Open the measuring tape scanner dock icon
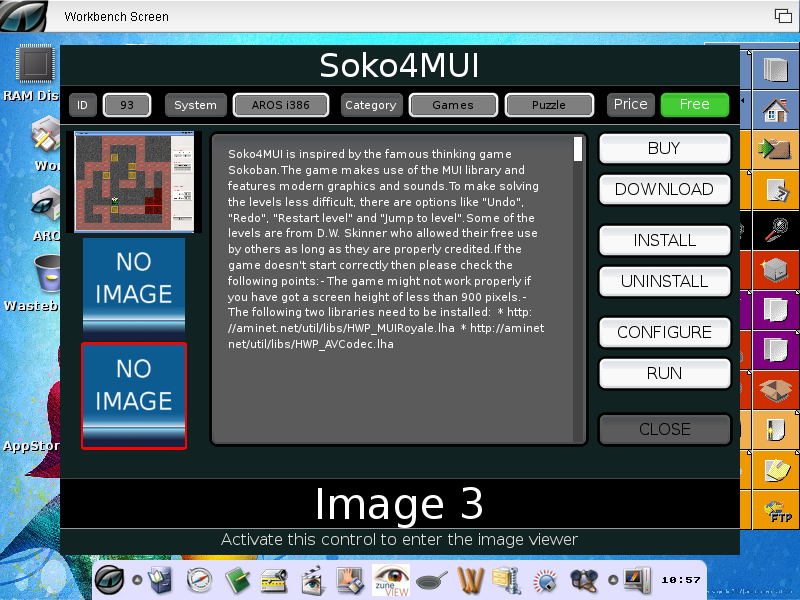Image resolution: width=800 pixels, height=600 pixels. [x=274, y=581]
